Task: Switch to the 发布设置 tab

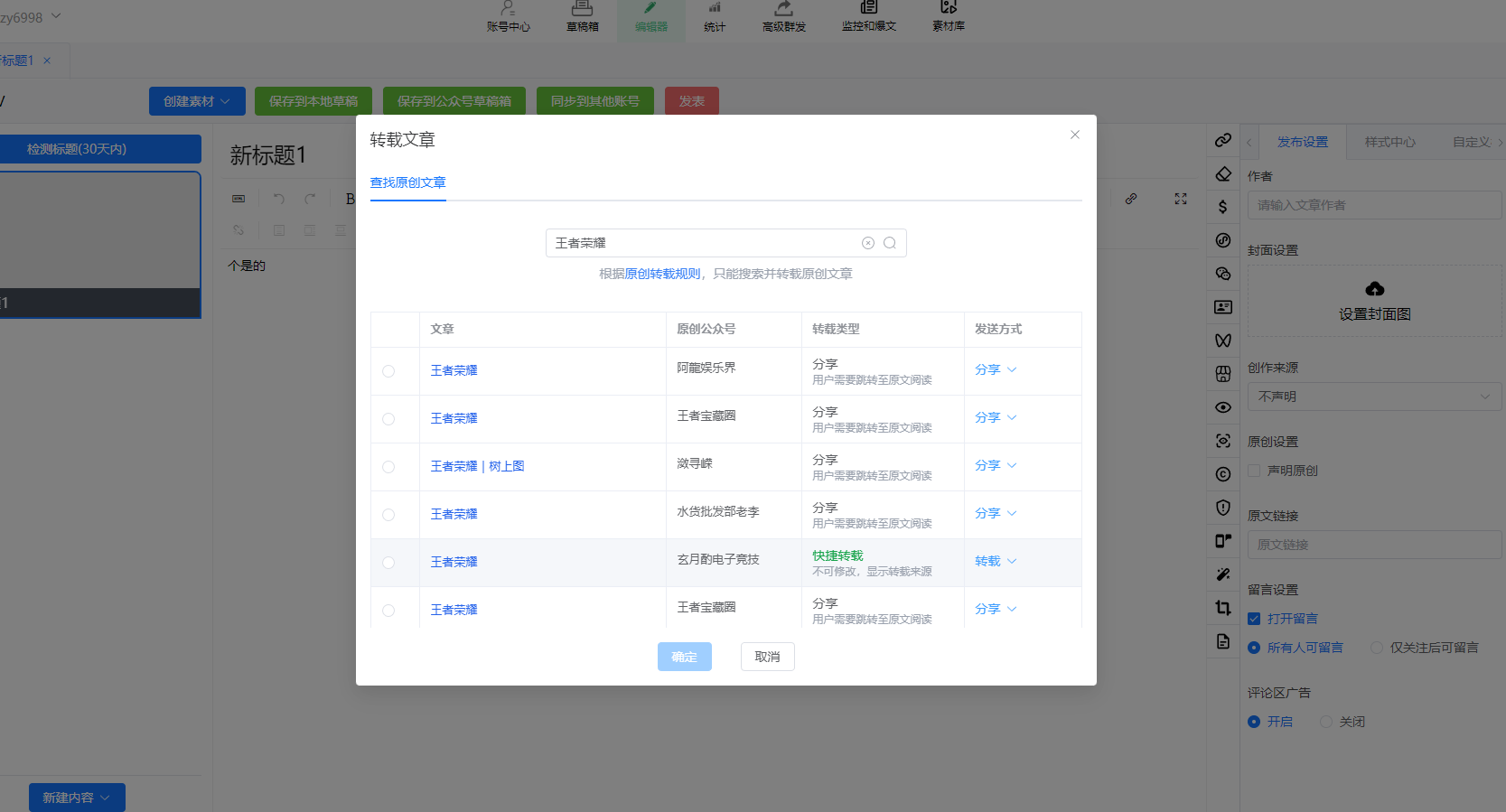Action: tap(1303, 142)
